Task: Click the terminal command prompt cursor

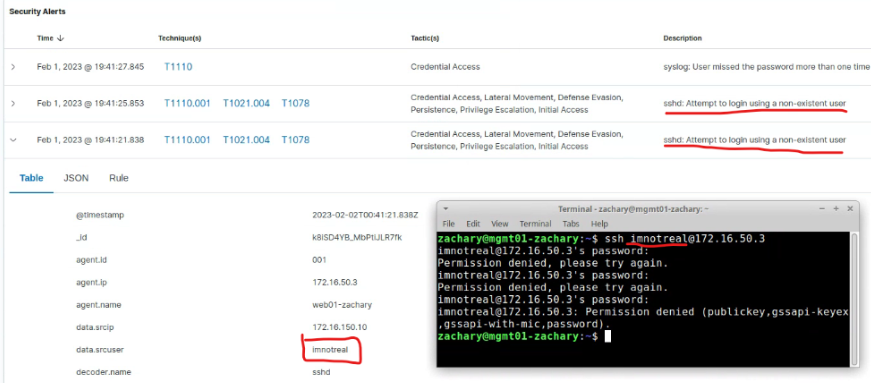Action: pyautogui.click(x=608, y=336)
